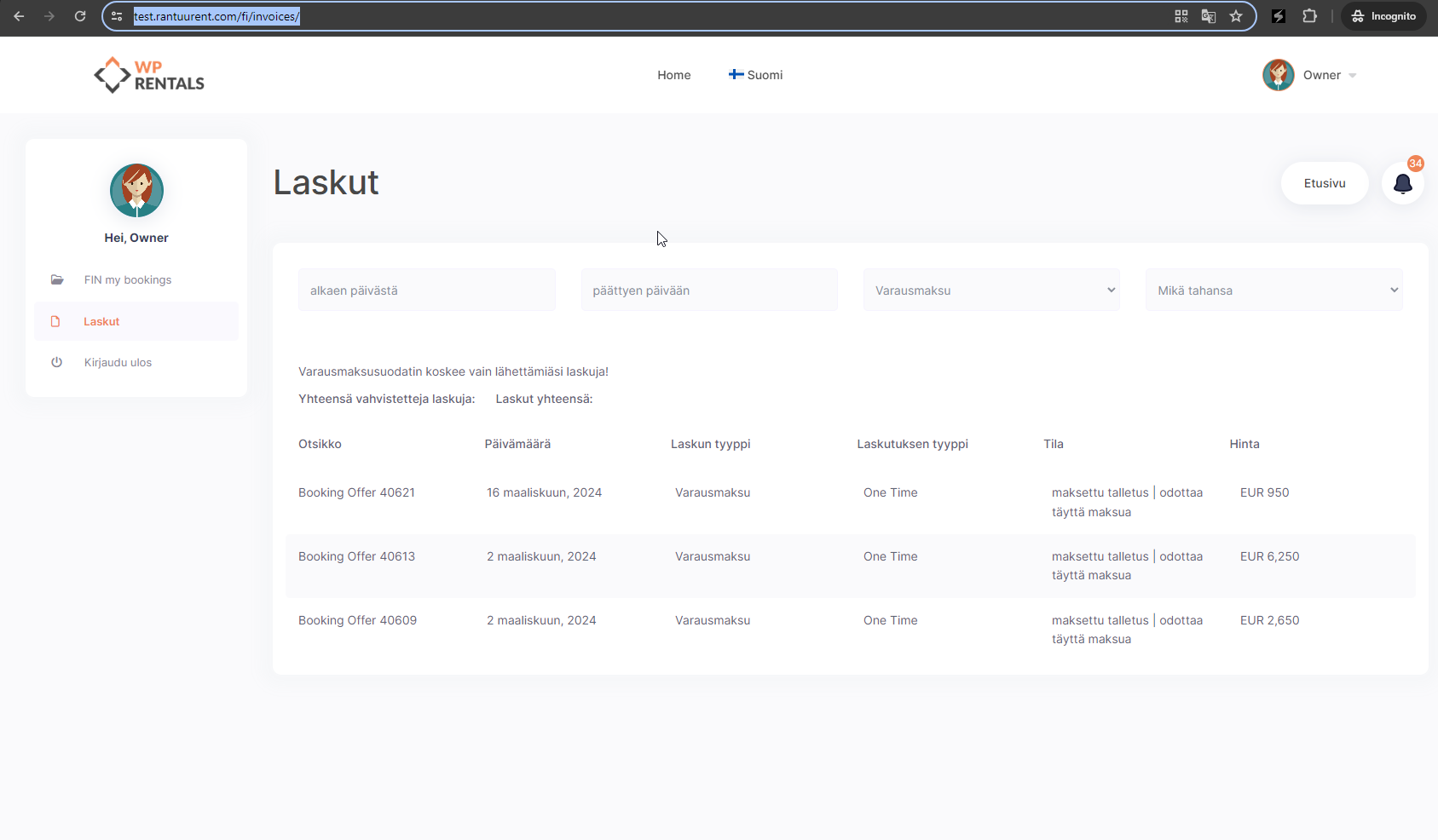1438x840 pixels.
Task: Click the QR code icon in address bar
Action: tap(1181, 16)
